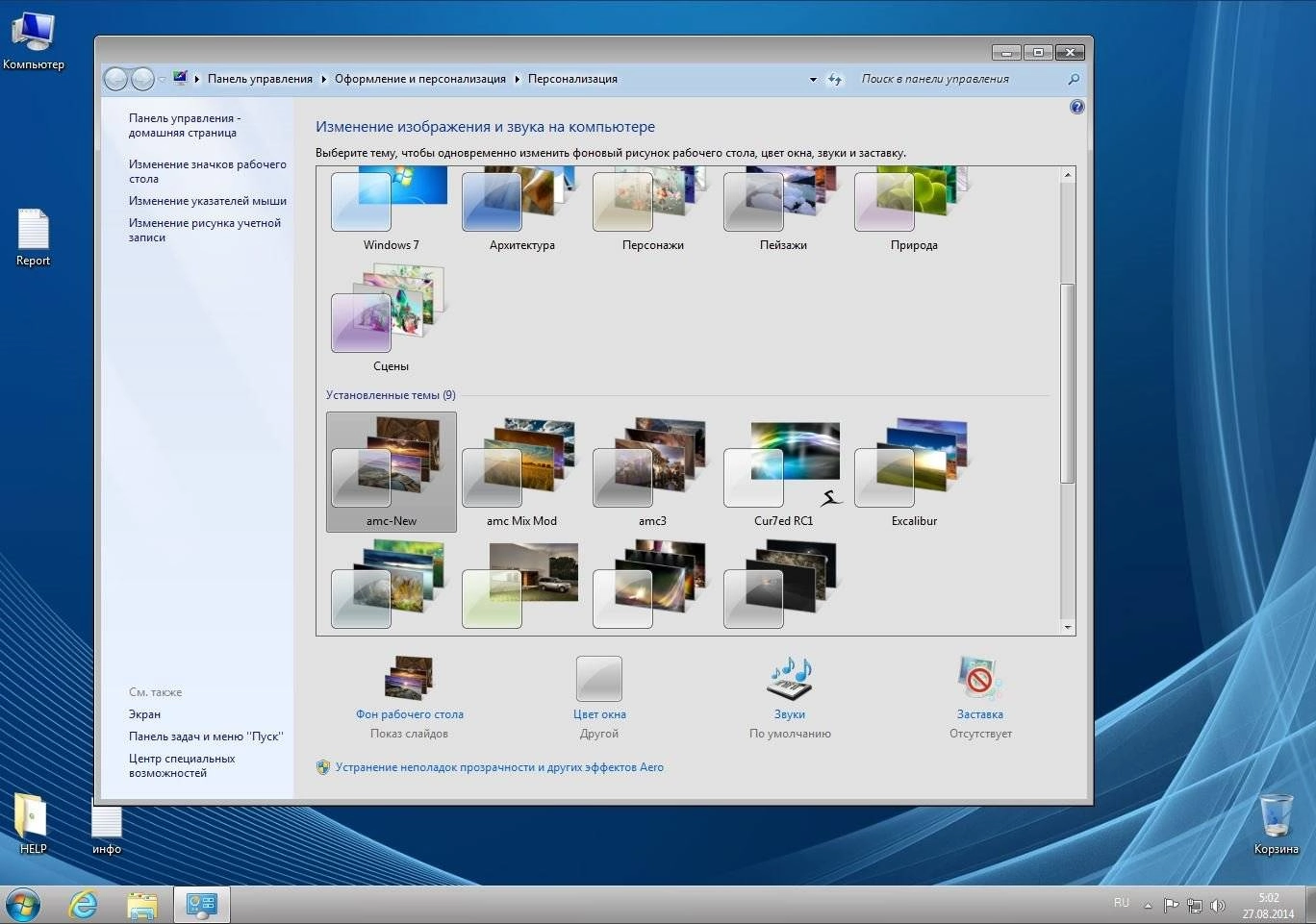
Task: Click Установленные темы (9) group header
Action: (391, 395)
